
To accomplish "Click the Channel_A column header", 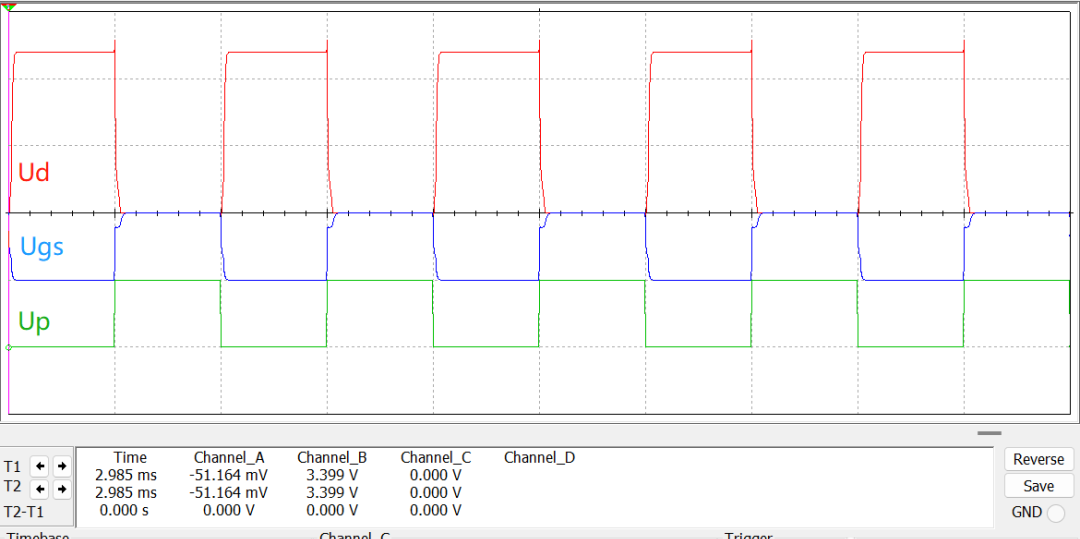I will [x=229, y=458].
